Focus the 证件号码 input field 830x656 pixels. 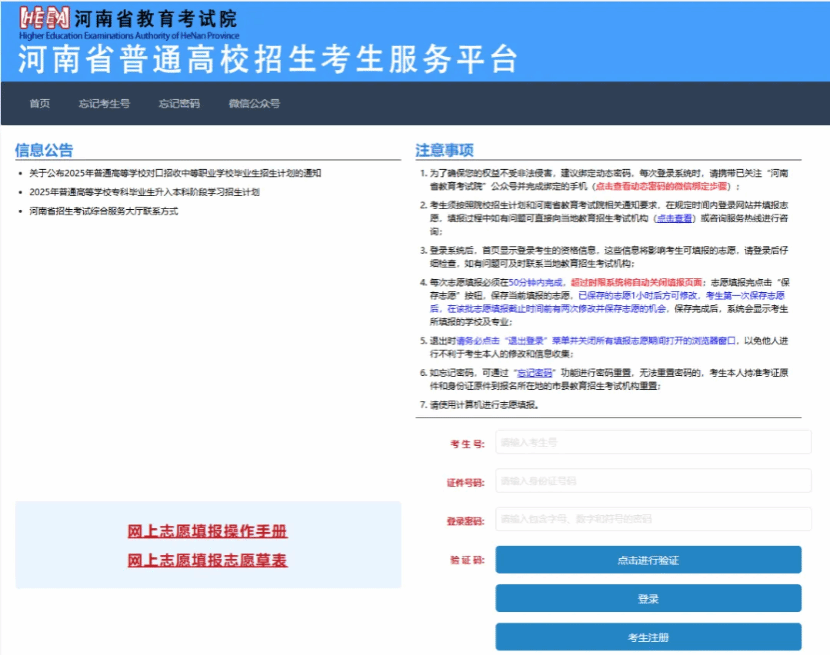click(653, 481)
